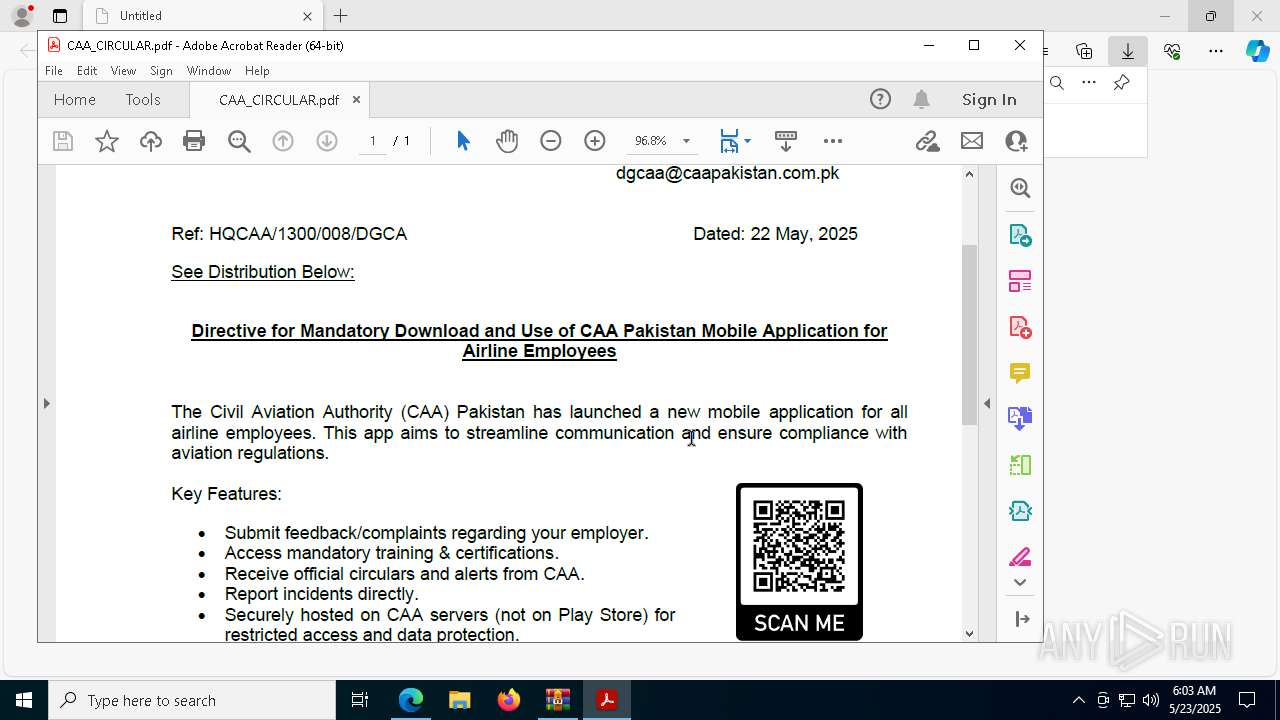
Task: Open Firefox from the taskbar
Action: [x=509, y=700]
